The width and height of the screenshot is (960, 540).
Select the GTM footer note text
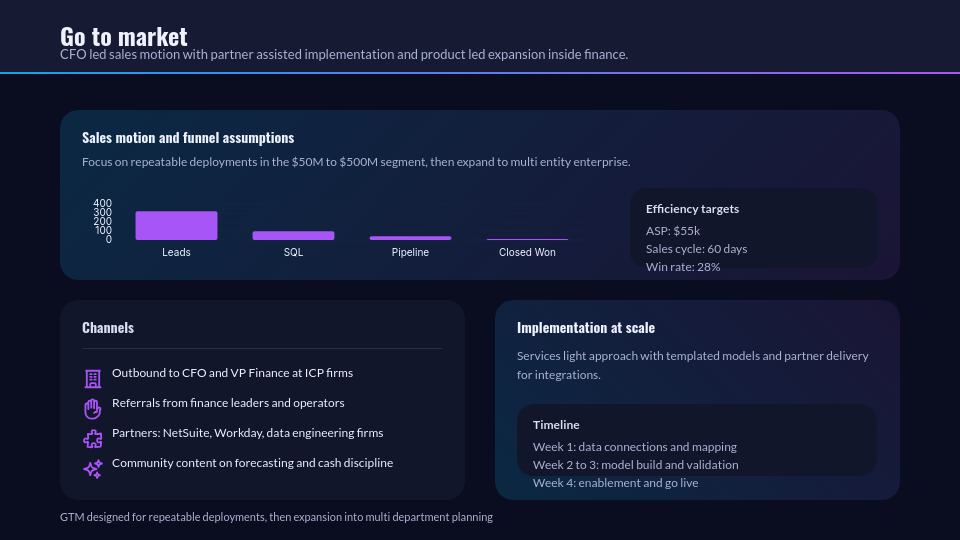[x=276, y=517]
